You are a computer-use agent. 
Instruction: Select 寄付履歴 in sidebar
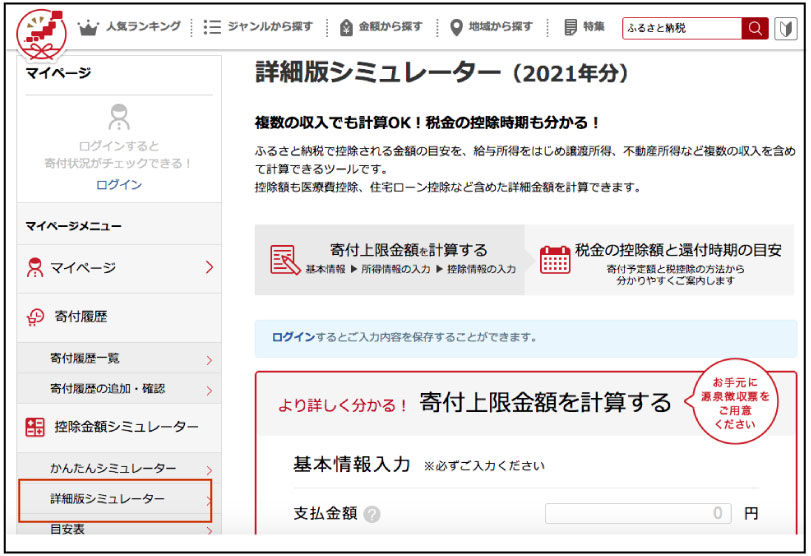point(119,317)
